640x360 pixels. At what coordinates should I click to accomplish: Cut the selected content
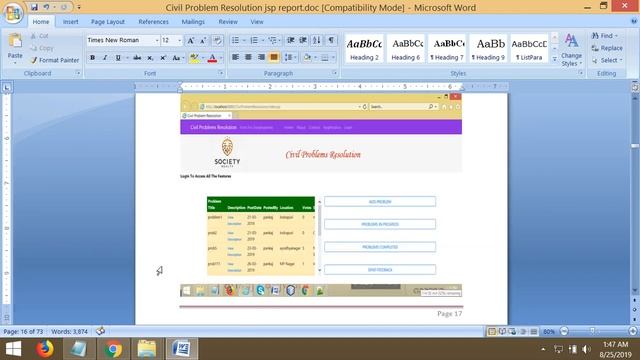40,36
